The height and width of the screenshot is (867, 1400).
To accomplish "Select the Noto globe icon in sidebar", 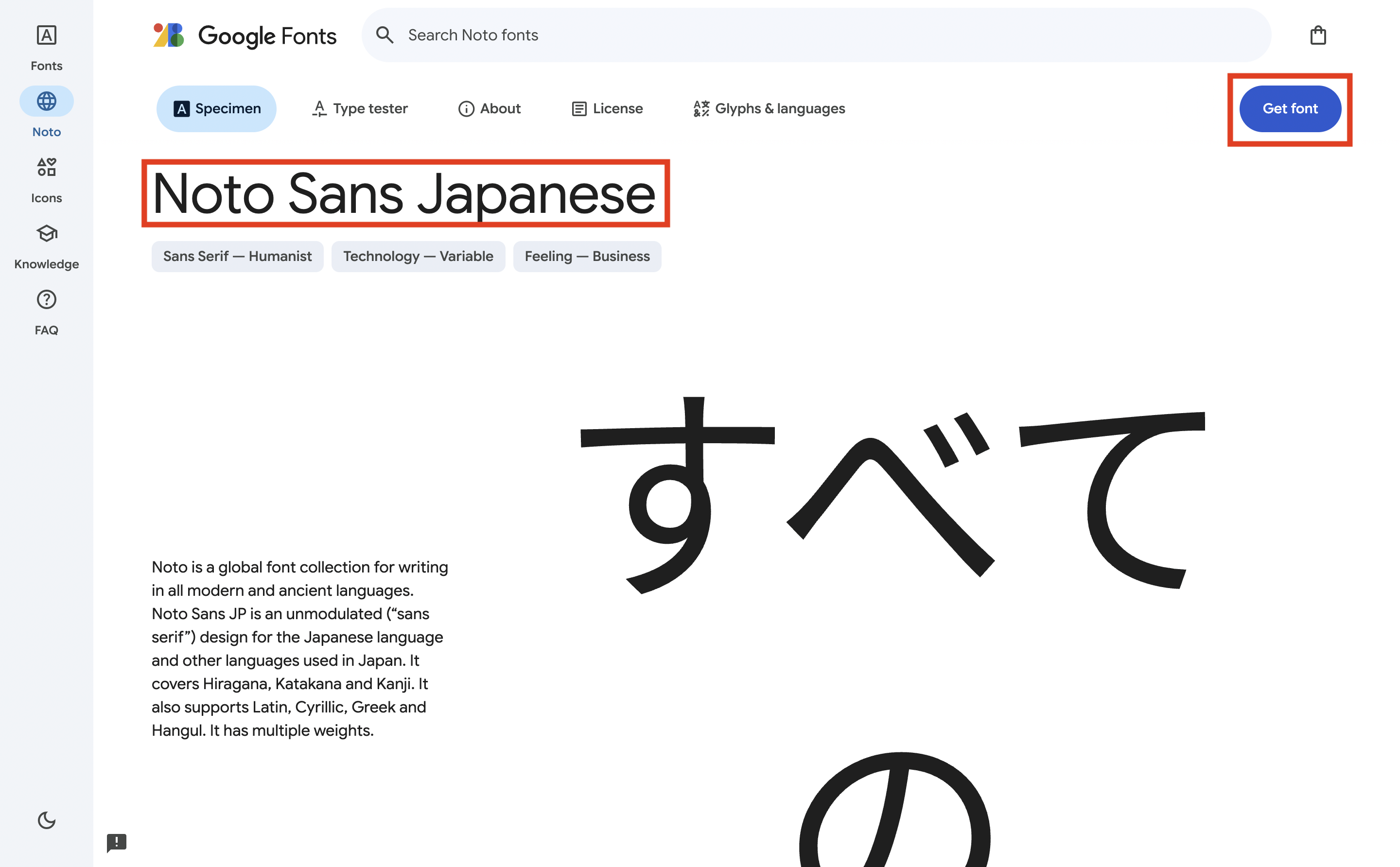I will pos(47,102).
